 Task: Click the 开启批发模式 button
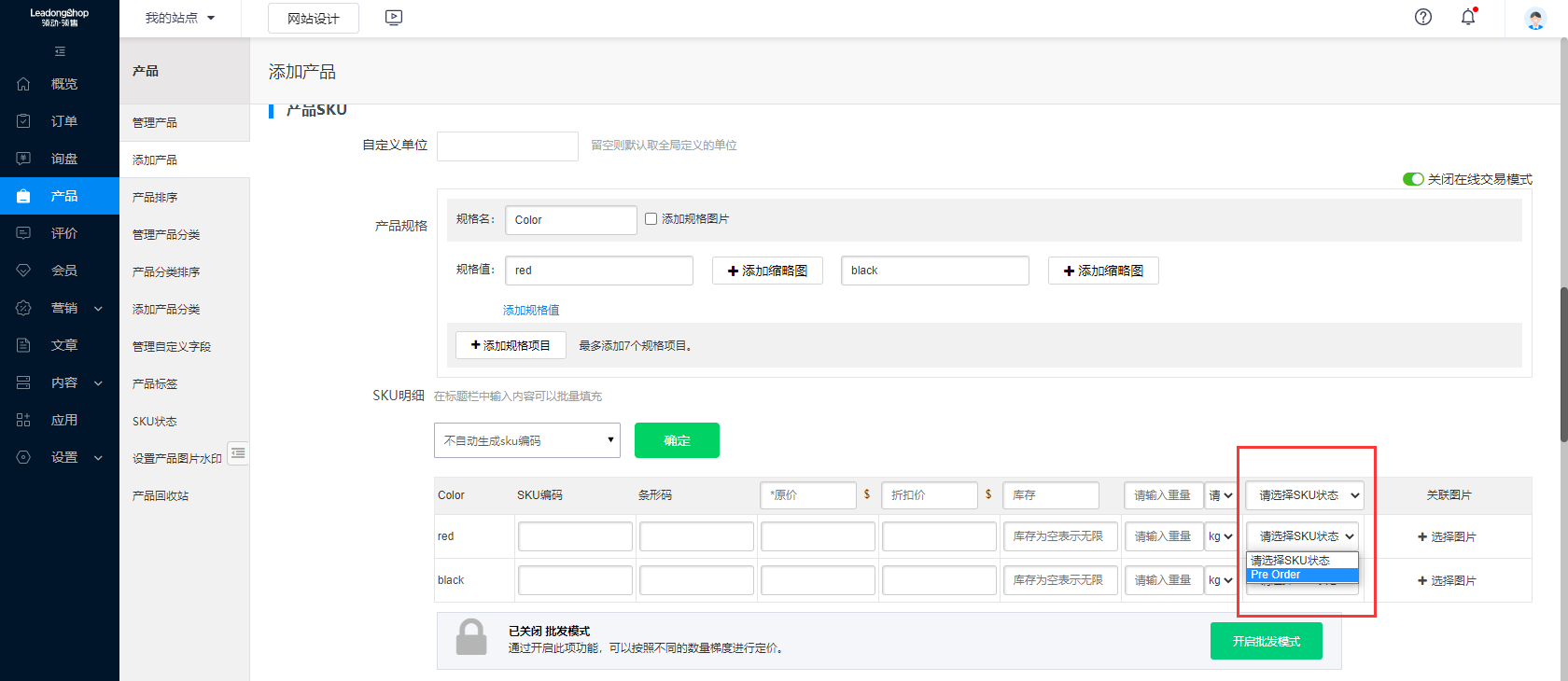(1266, 641)
